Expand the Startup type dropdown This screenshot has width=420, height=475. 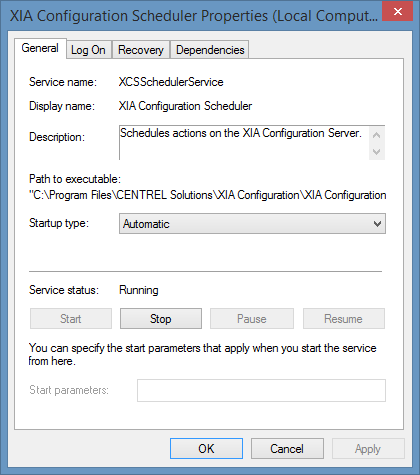(x=252, y=224)
